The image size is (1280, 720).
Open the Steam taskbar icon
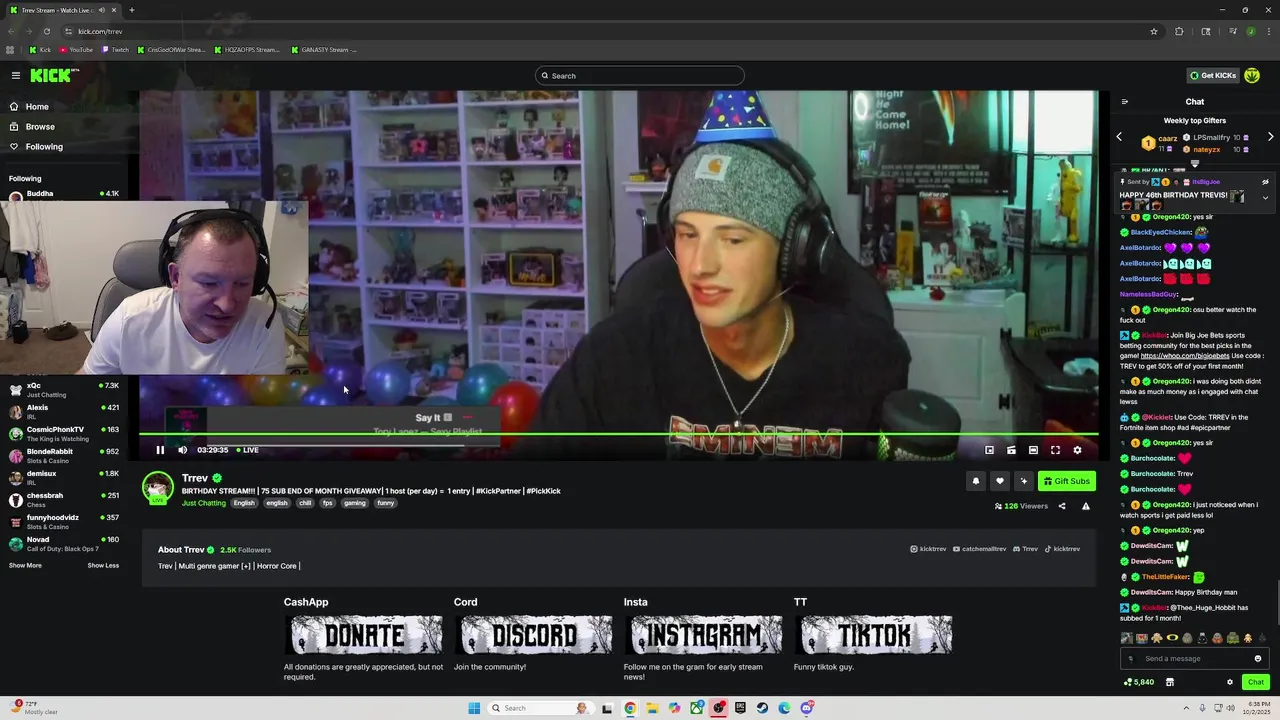[762, 708]
